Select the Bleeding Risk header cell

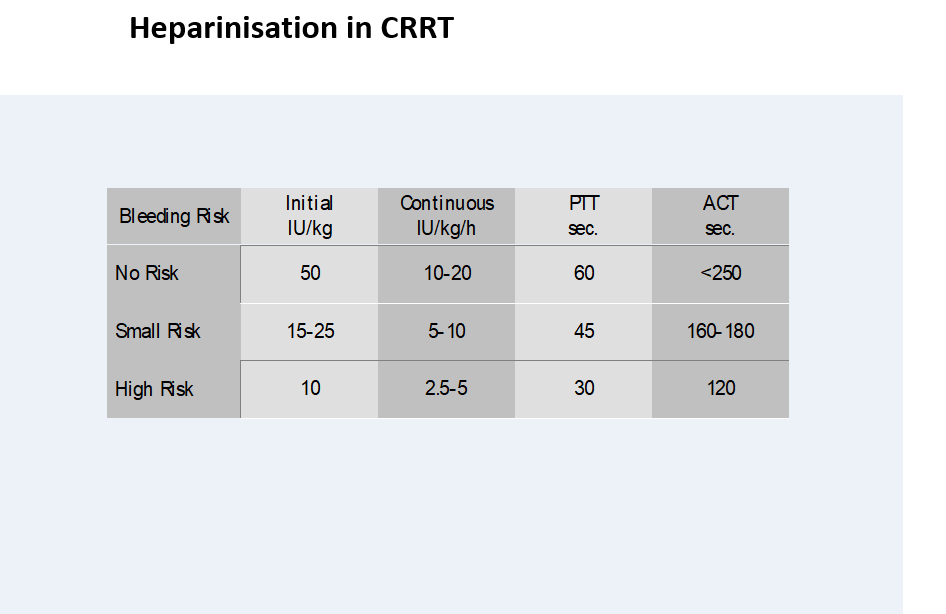[x=174, y=216]
